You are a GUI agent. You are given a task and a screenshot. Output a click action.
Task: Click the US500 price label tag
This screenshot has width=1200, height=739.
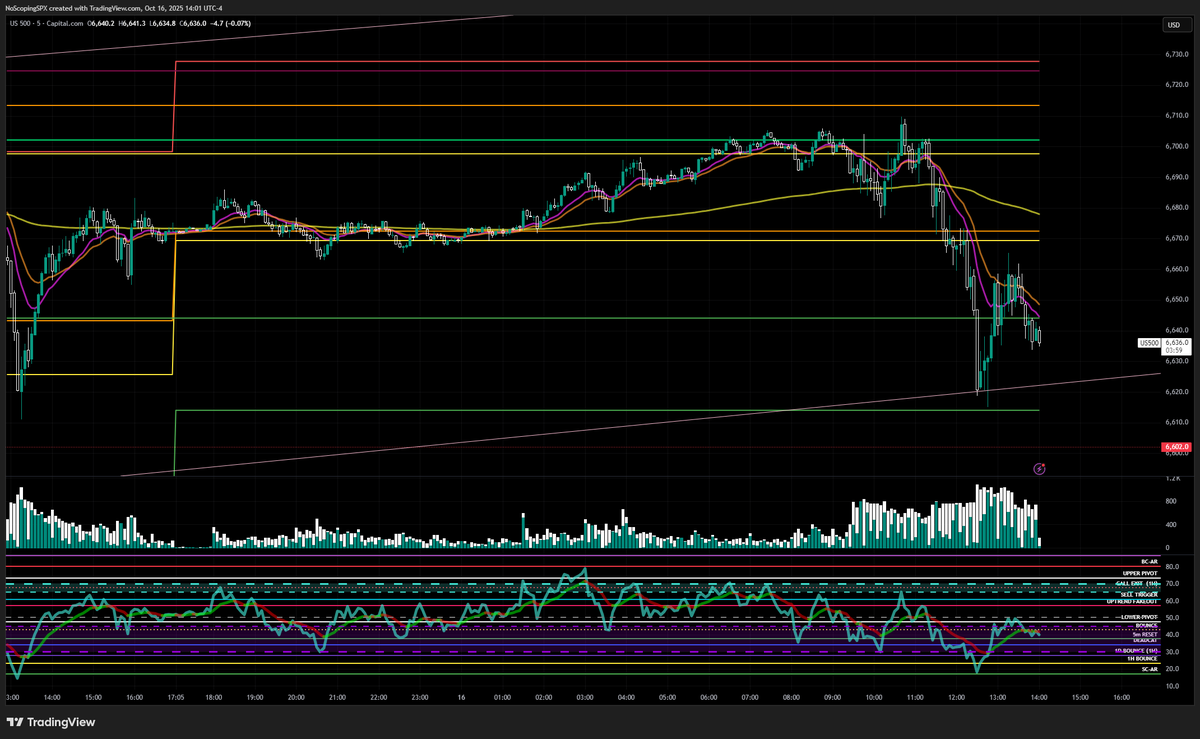click(x=1149, y=342)
